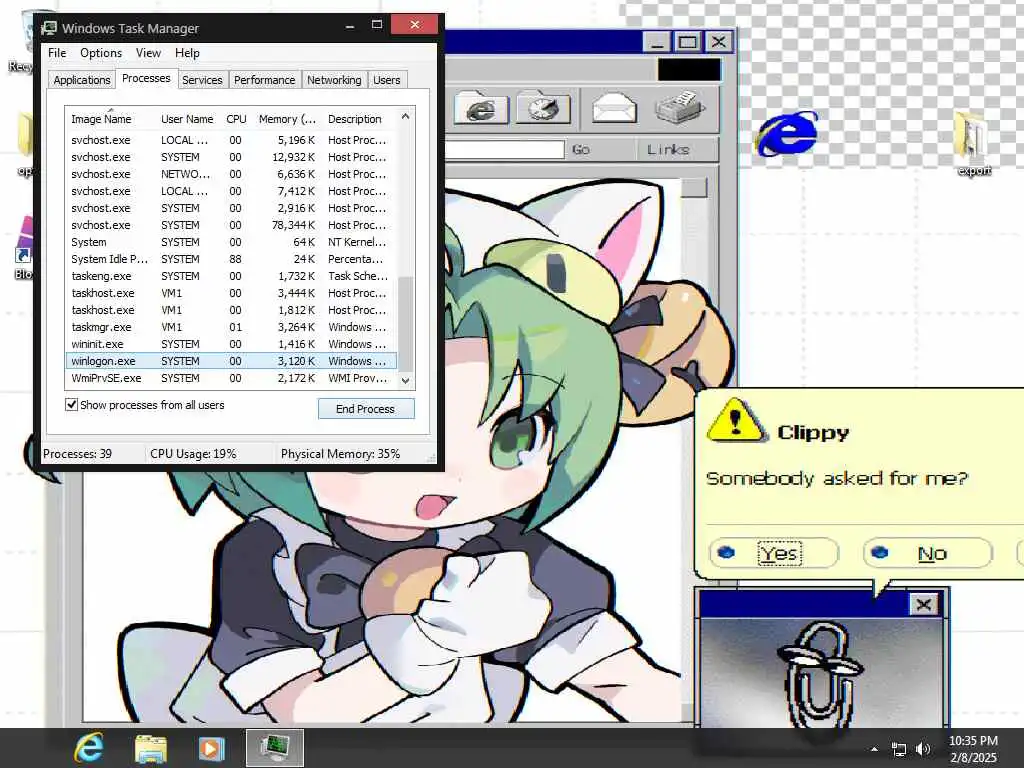The width and height of the screenshot is (1024, 768).
Task: Select the WmiPrvSE.exe process row
Action: click(x=231, y=378)
